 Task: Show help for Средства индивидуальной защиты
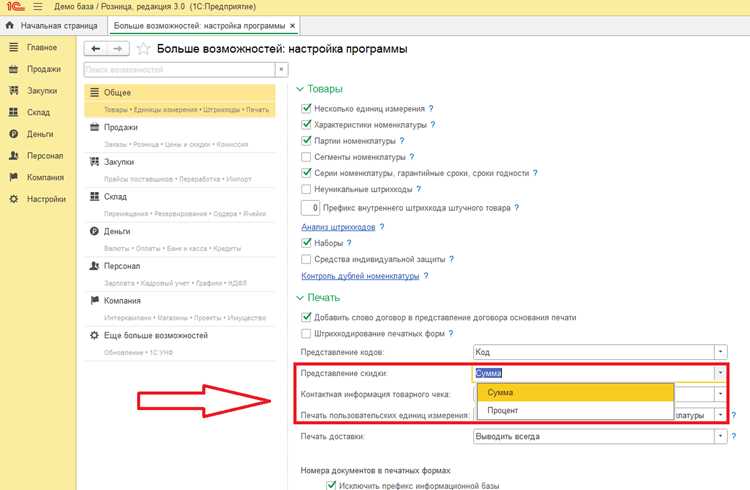click(x=451, y=259)
